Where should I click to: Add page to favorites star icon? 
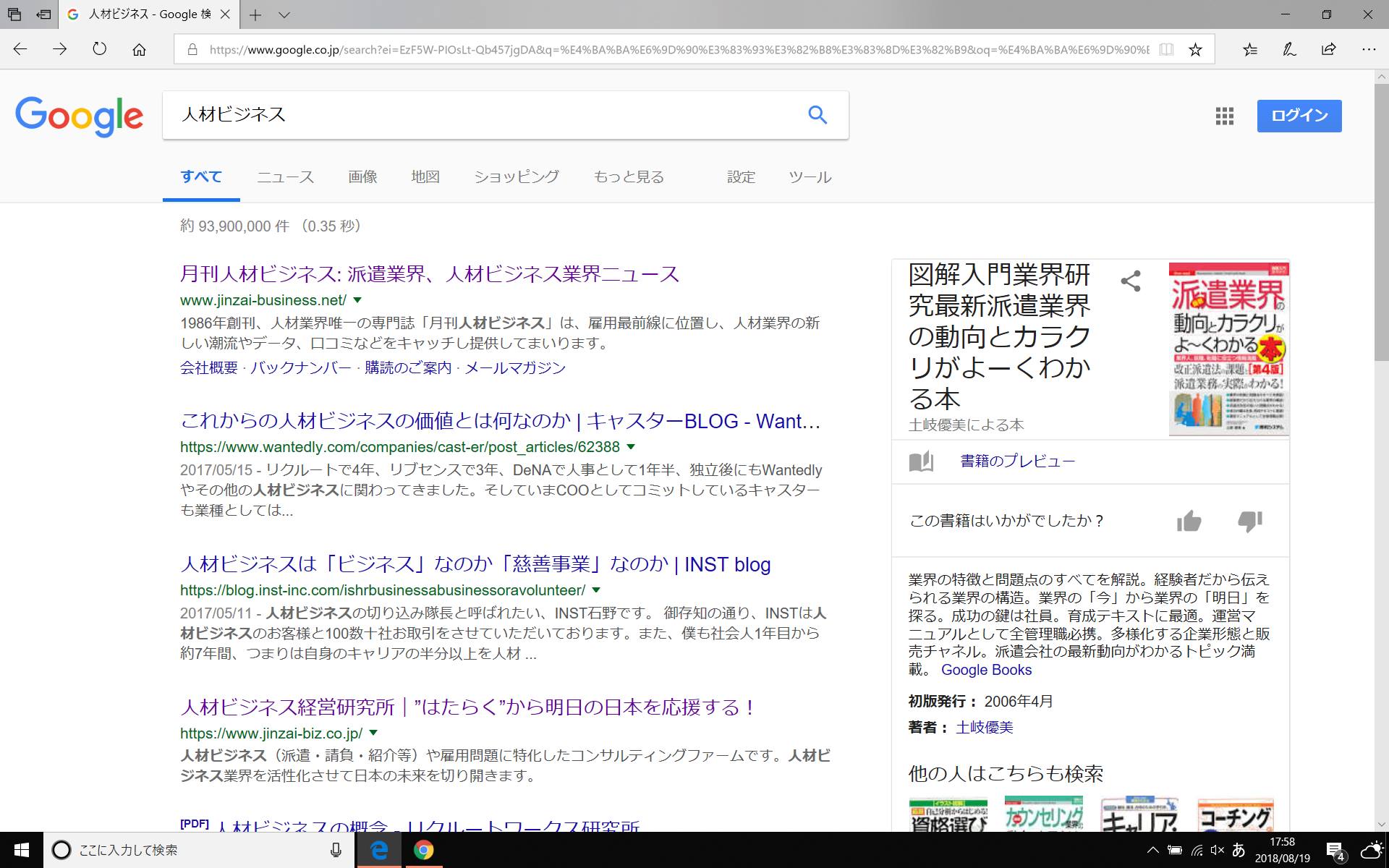pyautogui.click(x=1195, y=49)
